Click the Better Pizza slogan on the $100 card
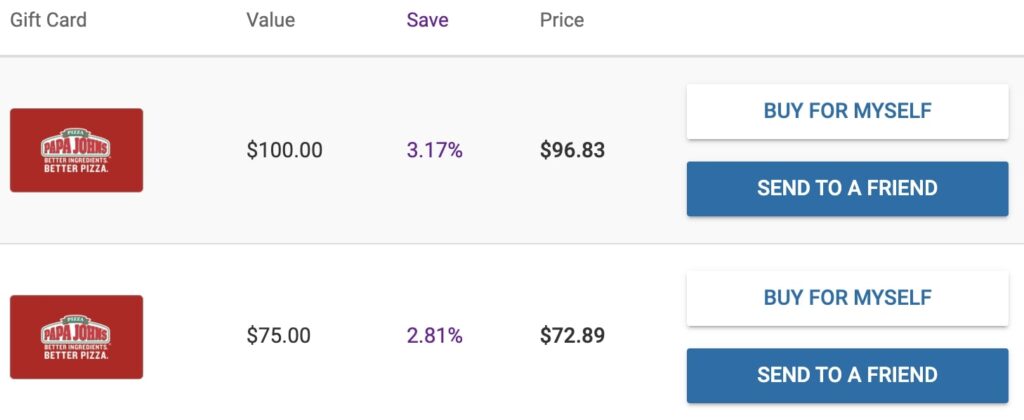This screenshot has height=420, width=1024. click(76, 168)
